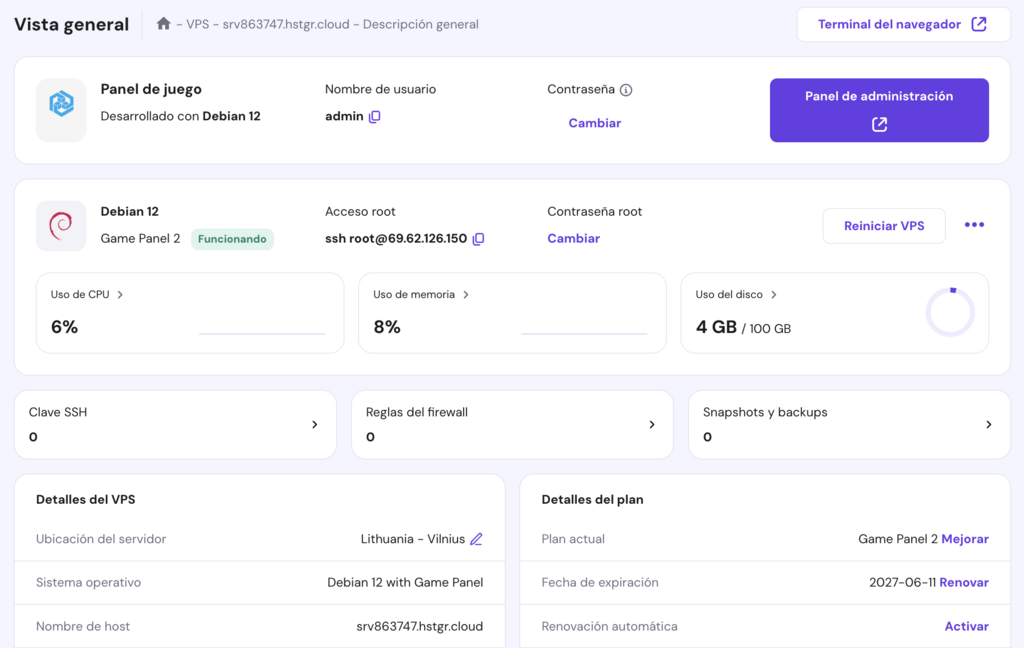The height and width of the screenshot is (648, 1024).
Task: Click Cambiar under Contraseña root
Action: click(x=573, y=238)
